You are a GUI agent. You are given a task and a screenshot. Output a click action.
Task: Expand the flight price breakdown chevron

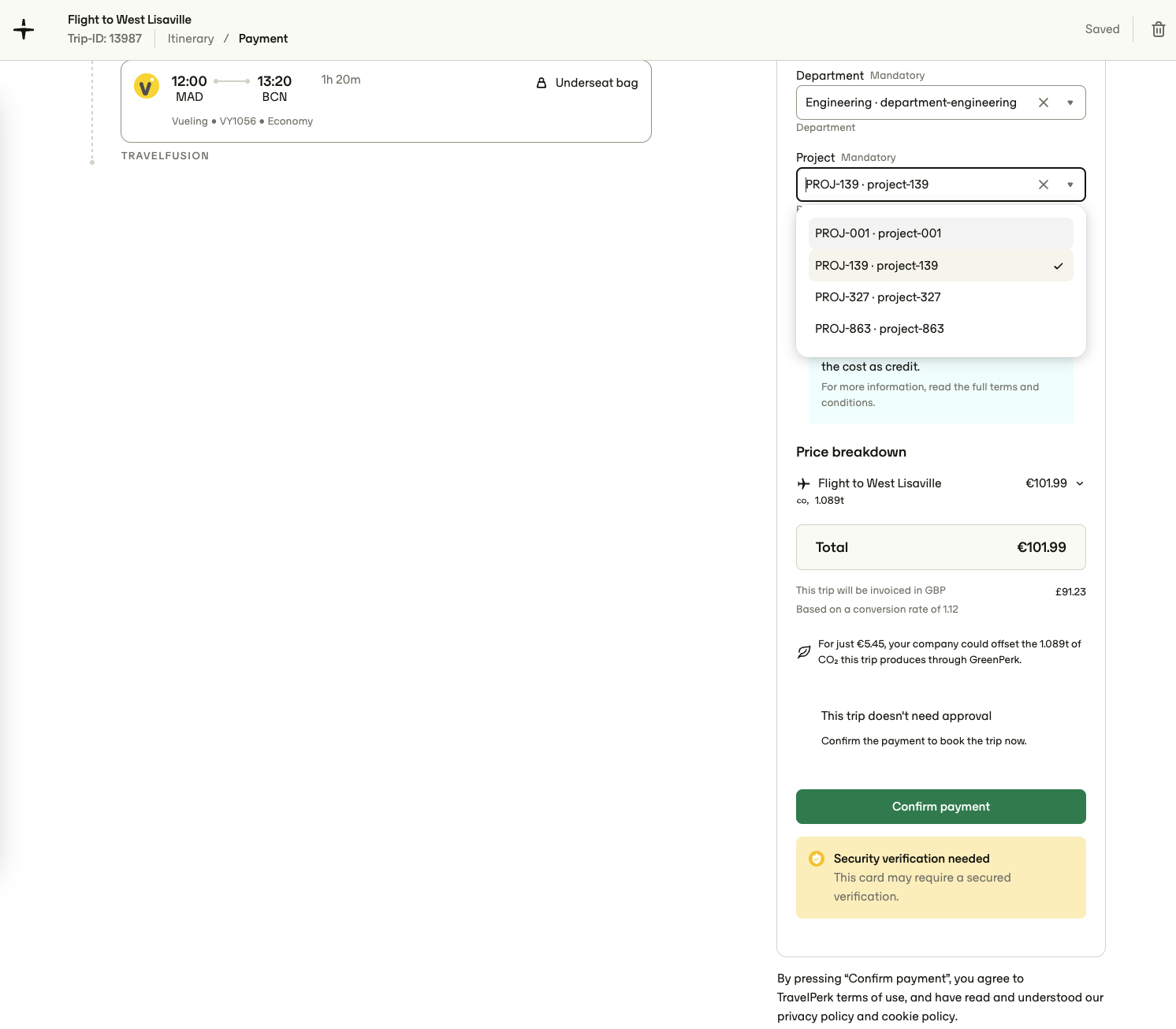1080,483
